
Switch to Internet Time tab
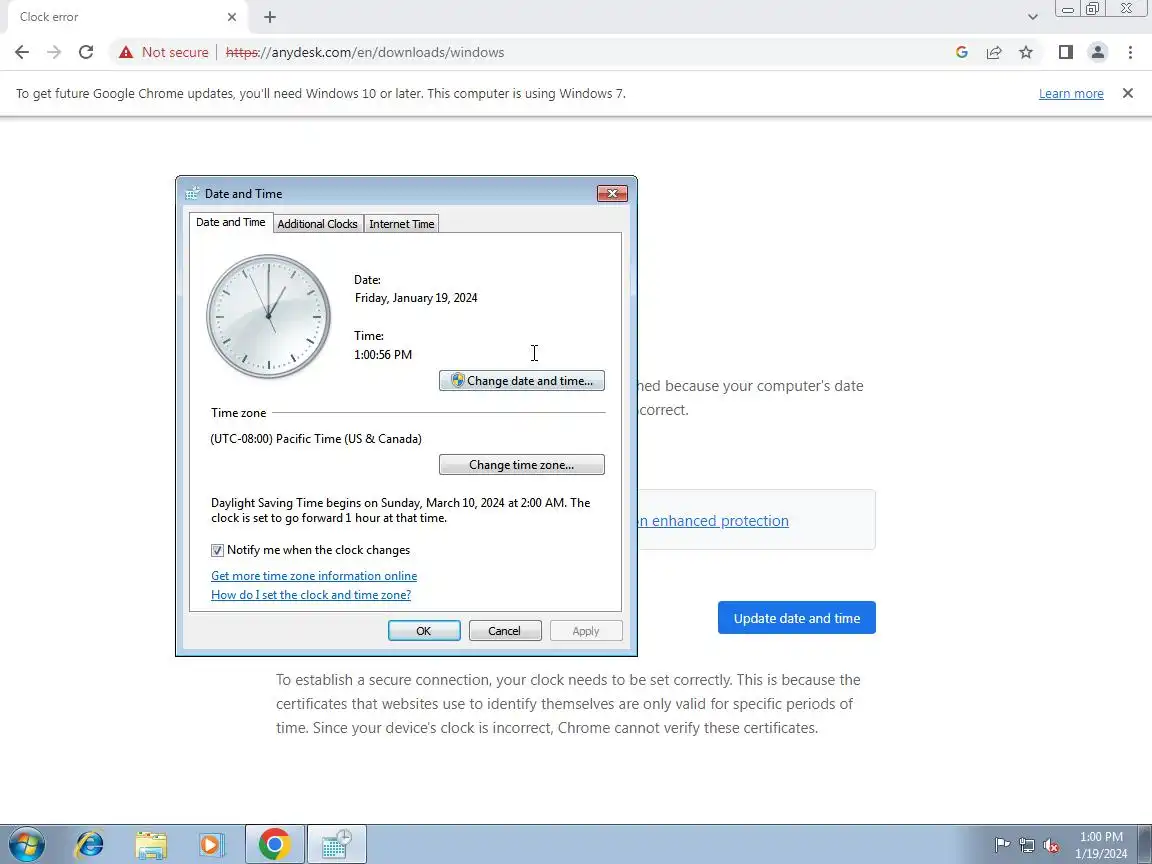pyautogui.click(x=401, y=223)
